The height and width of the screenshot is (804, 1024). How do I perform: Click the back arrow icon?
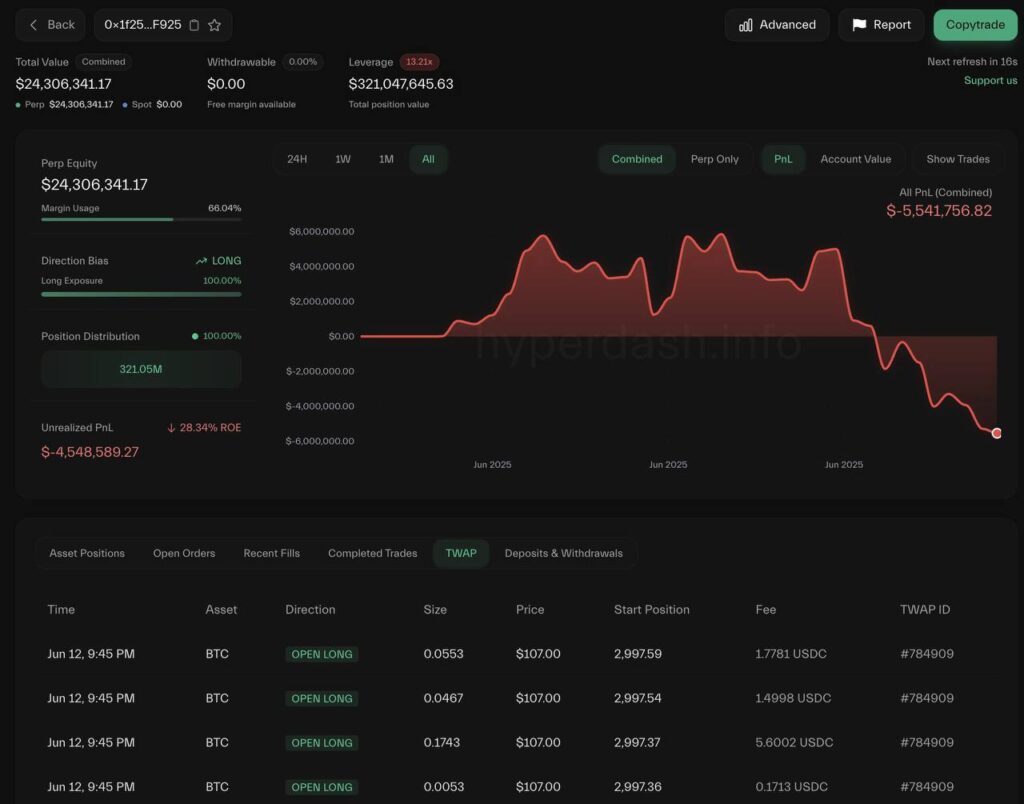point(34,25)
